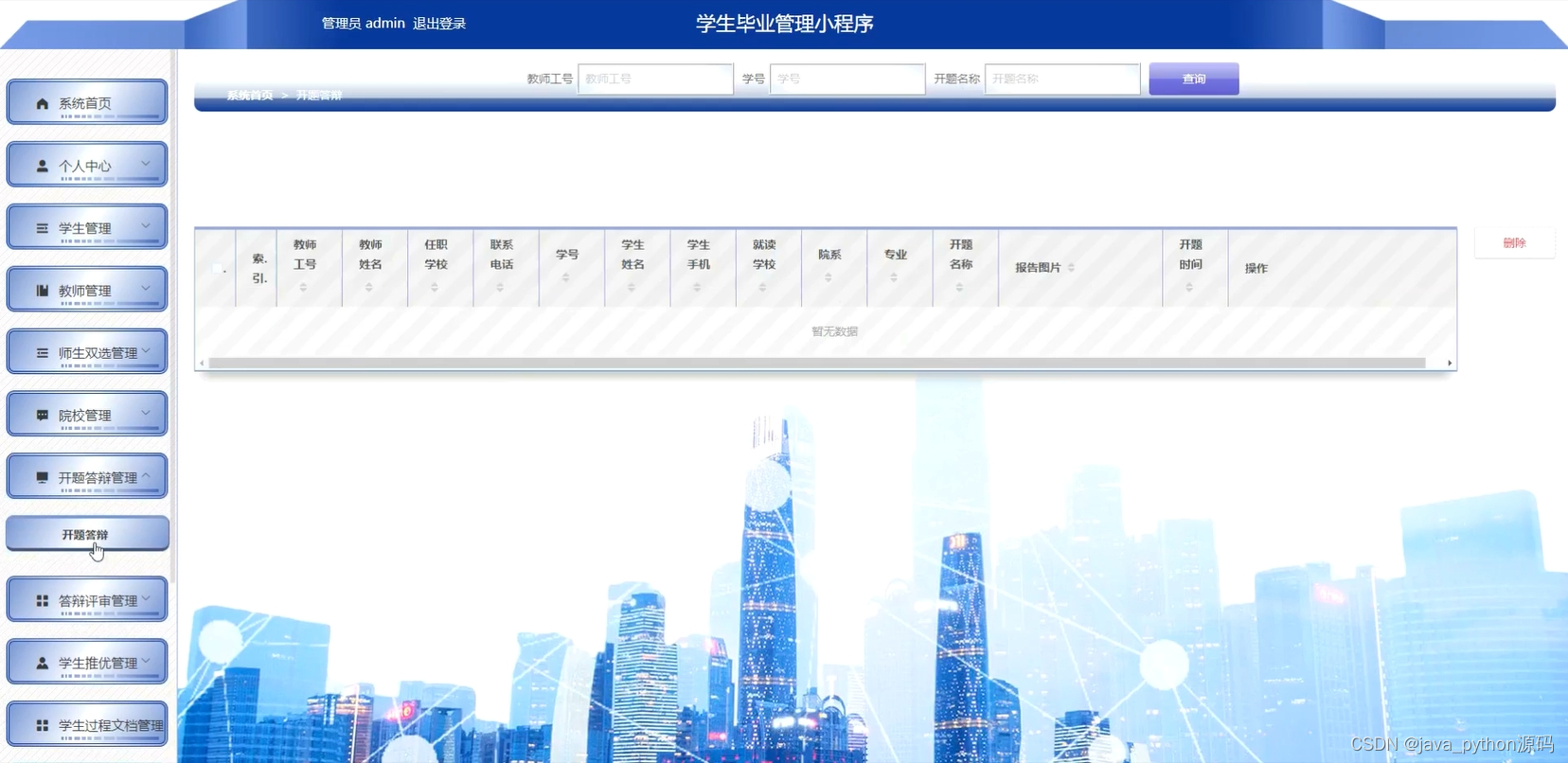Screen dimensions: 1568x763
Task: Click the table horizontal scrollbar track
Action: 817,363
